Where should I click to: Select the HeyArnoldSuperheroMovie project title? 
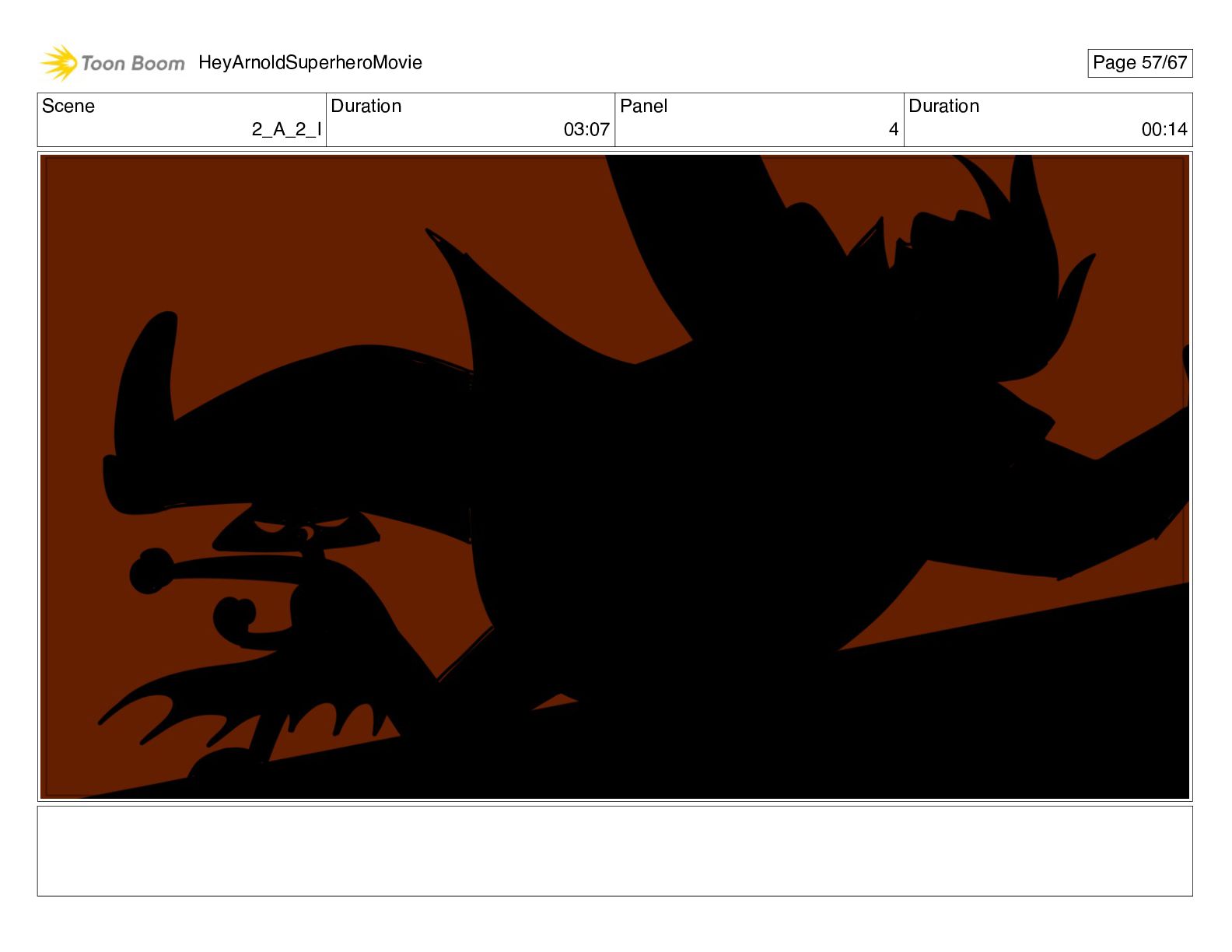(x=310, y=62)
